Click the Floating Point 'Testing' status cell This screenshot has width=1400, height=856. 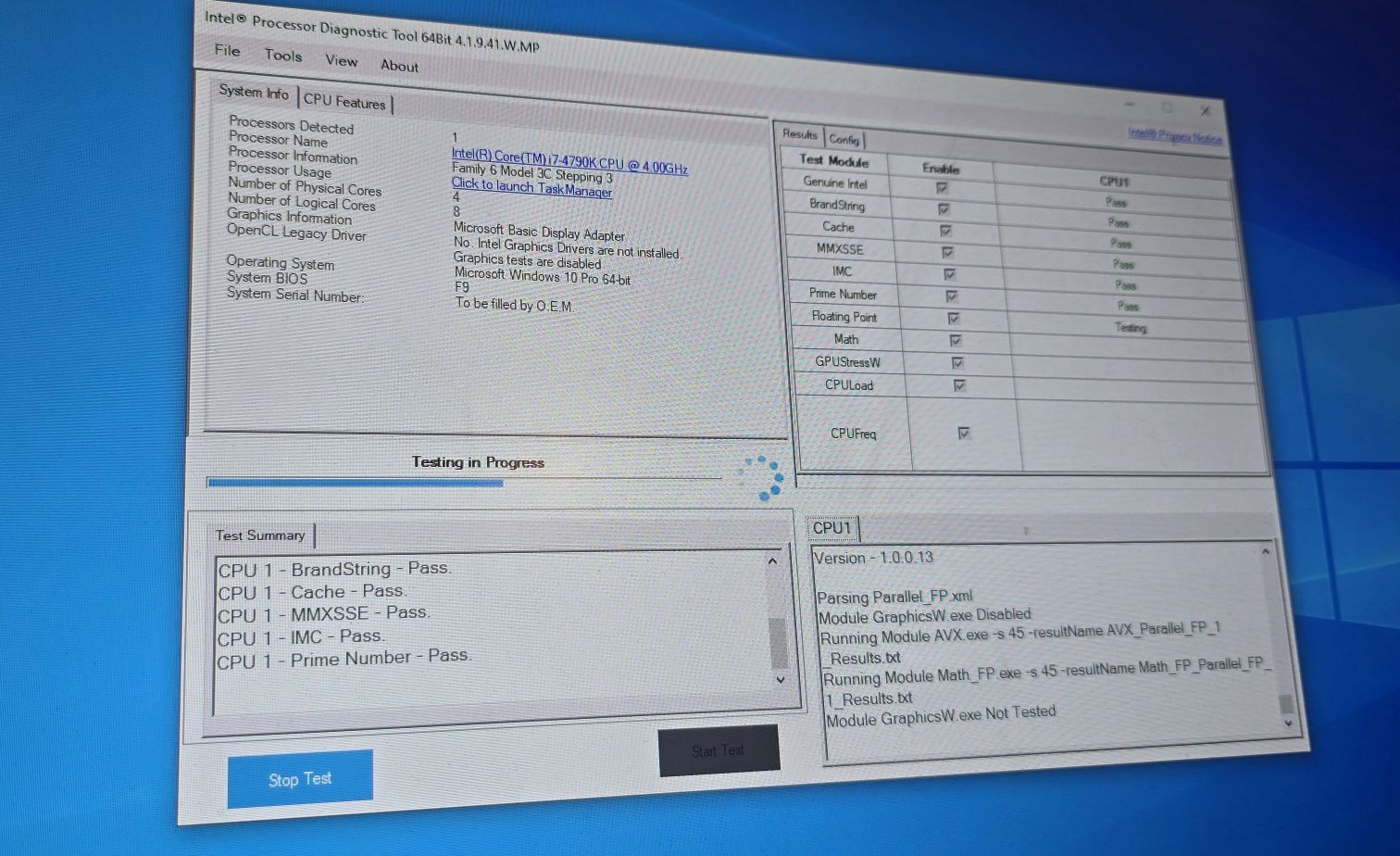[1131, 327]
